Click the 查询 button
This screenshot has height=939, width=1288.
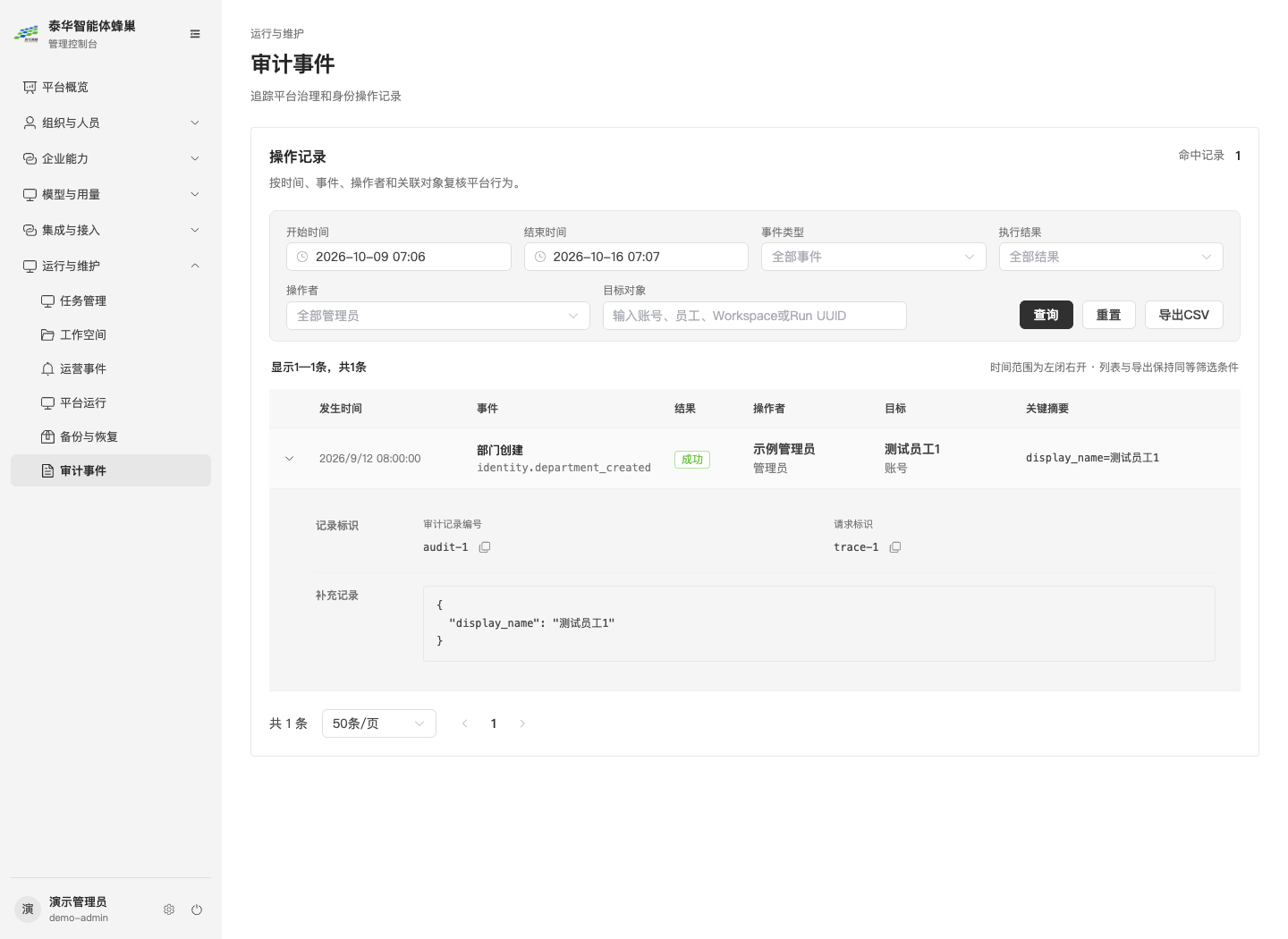pyautogui.click(x=1046, y=315)
